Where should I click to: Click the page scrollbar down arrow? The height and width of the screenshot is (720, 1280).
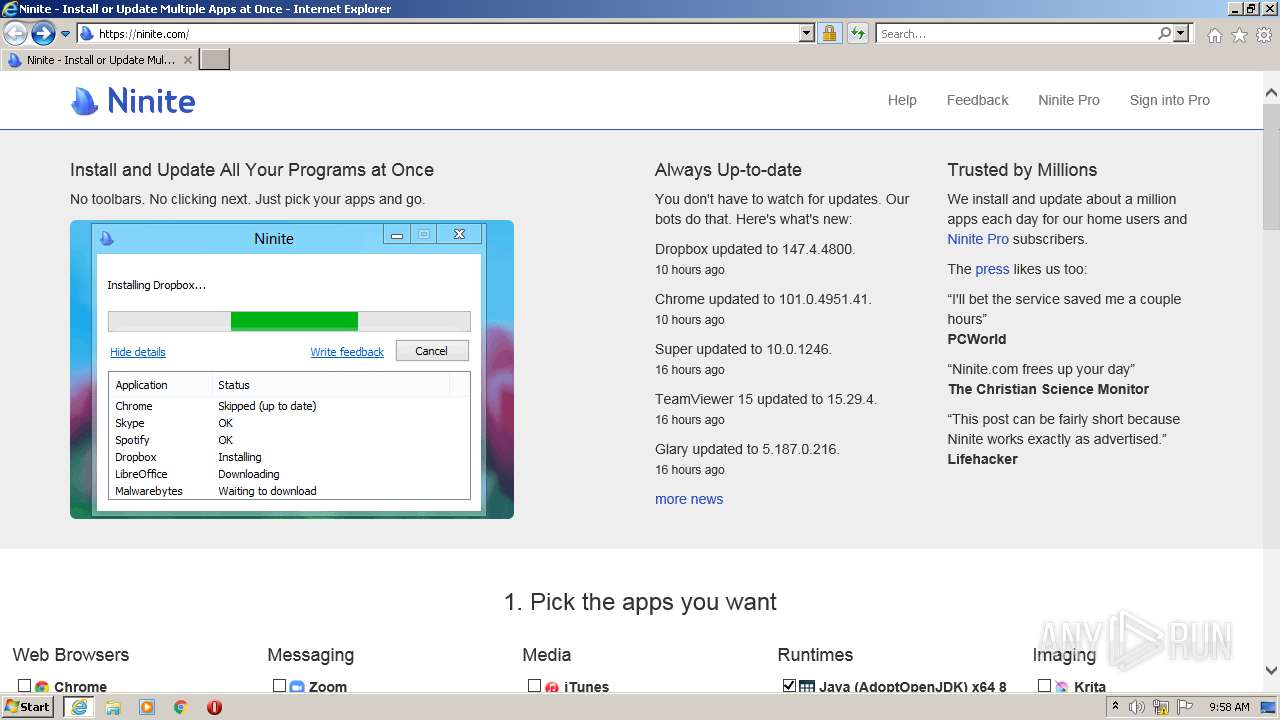tap(1271, 671)
